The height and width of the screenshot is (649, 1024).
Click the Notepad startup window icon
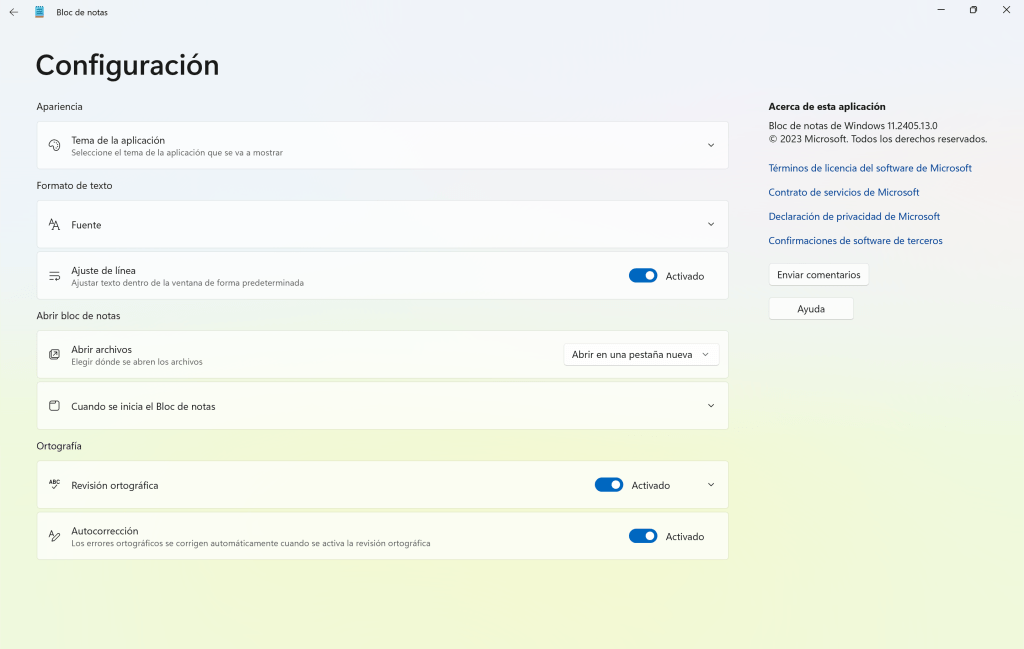[x=55, y=406]
